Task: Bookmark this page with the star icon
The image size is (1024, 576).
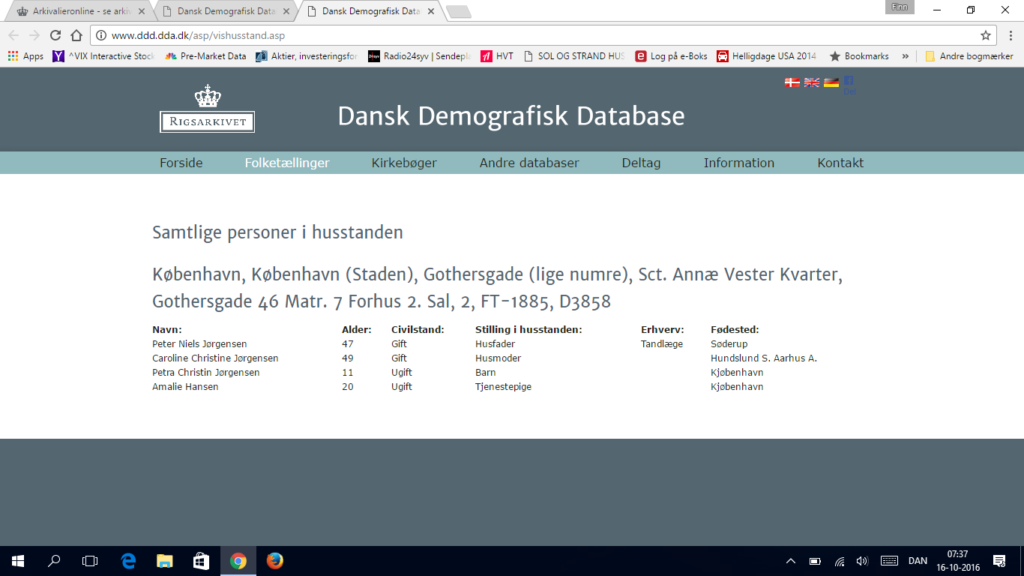Action: [985, 35]
